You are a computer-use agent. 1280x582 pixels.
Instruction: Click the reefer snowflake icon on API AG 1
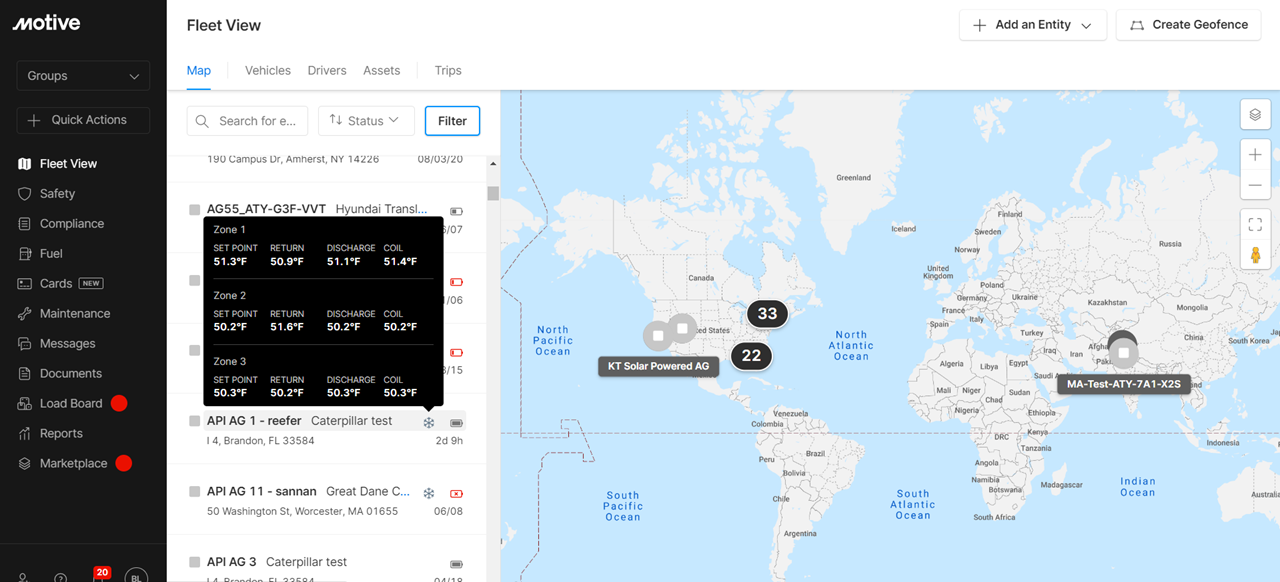pos(429,422)
